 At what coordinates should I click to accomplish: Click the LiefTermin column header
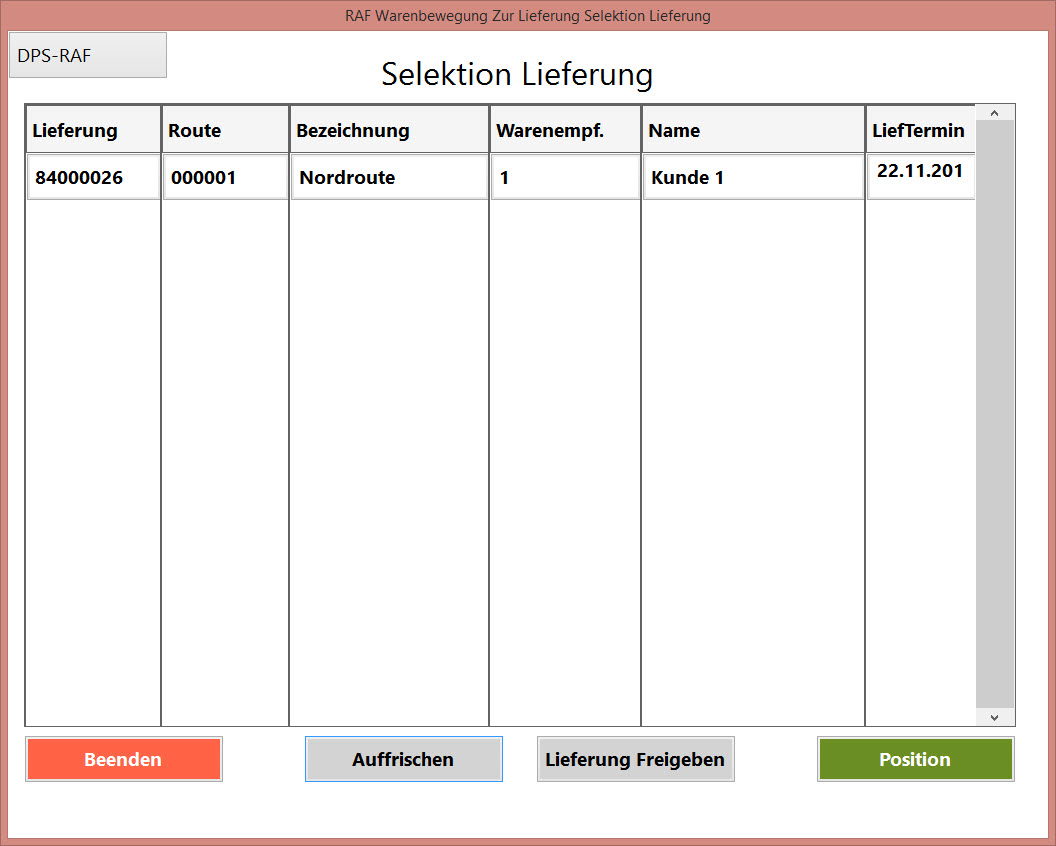tap(919, 131)
